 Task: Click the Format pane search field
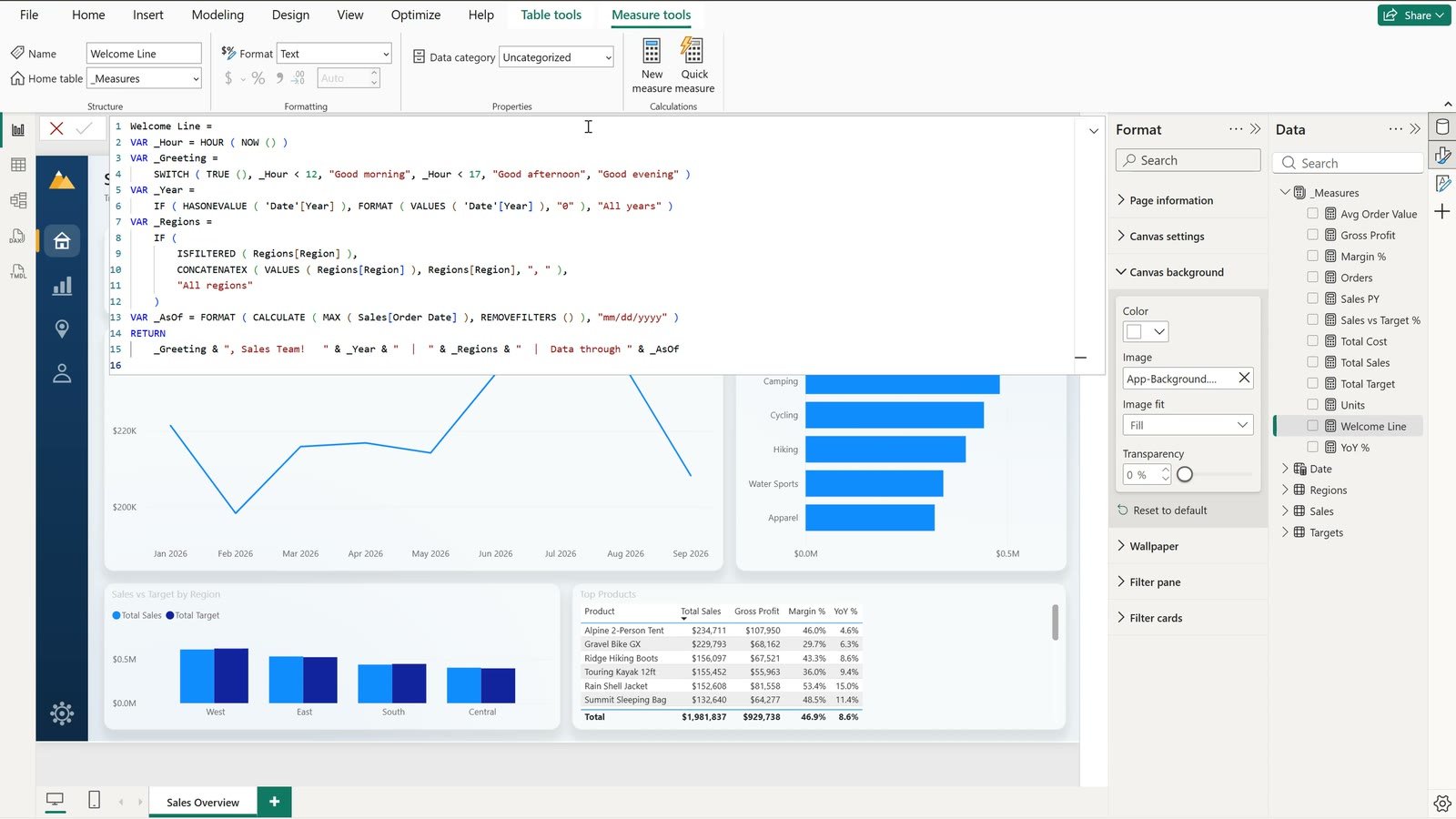click(x=1188, y=160)
